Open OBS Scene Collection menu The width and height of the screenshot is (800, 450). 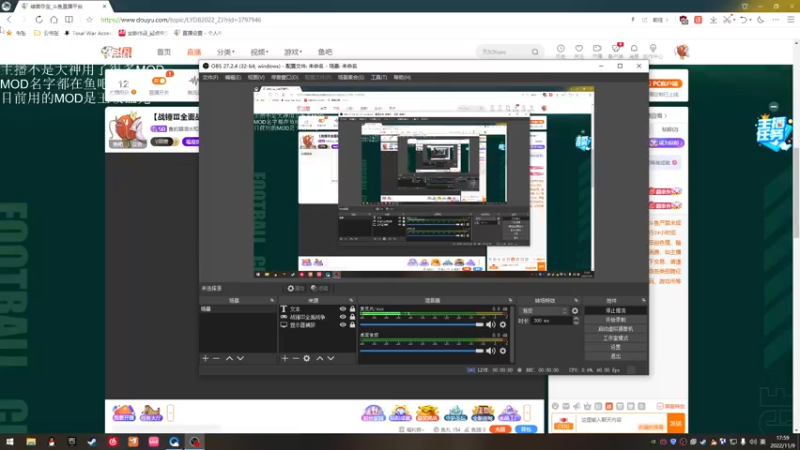(351, 78)
